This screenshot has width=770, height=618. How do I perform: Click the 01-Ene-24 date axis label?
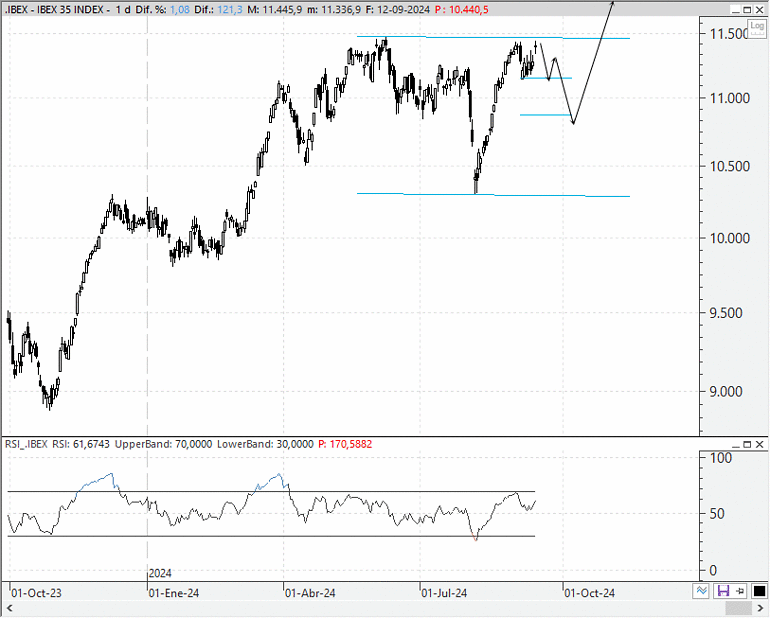[x=174, y=593]
